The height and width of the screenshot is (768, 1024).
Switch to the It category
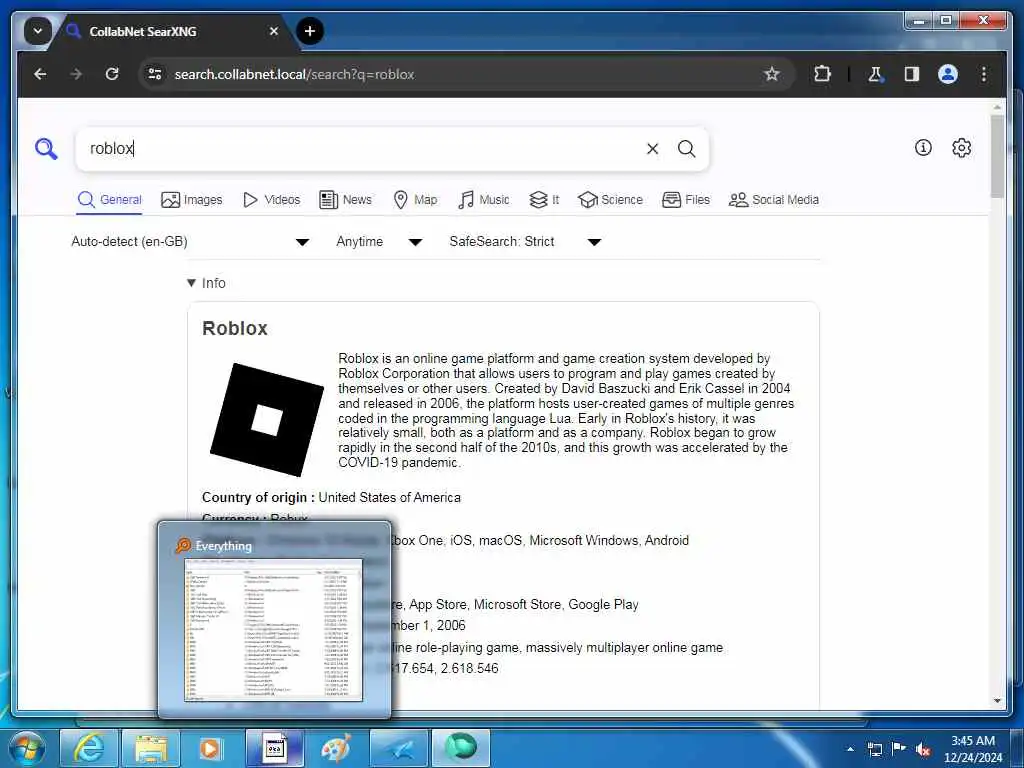(544, 200)
